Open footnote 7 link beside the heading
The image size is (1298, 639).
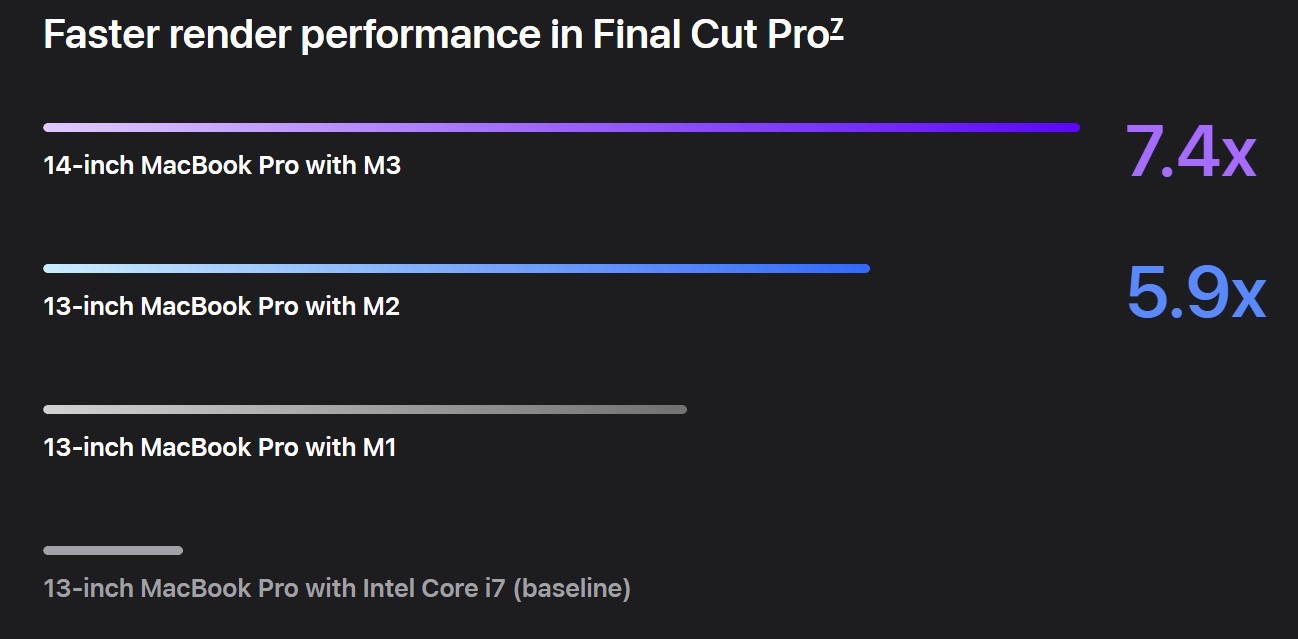tap(837, 27)
